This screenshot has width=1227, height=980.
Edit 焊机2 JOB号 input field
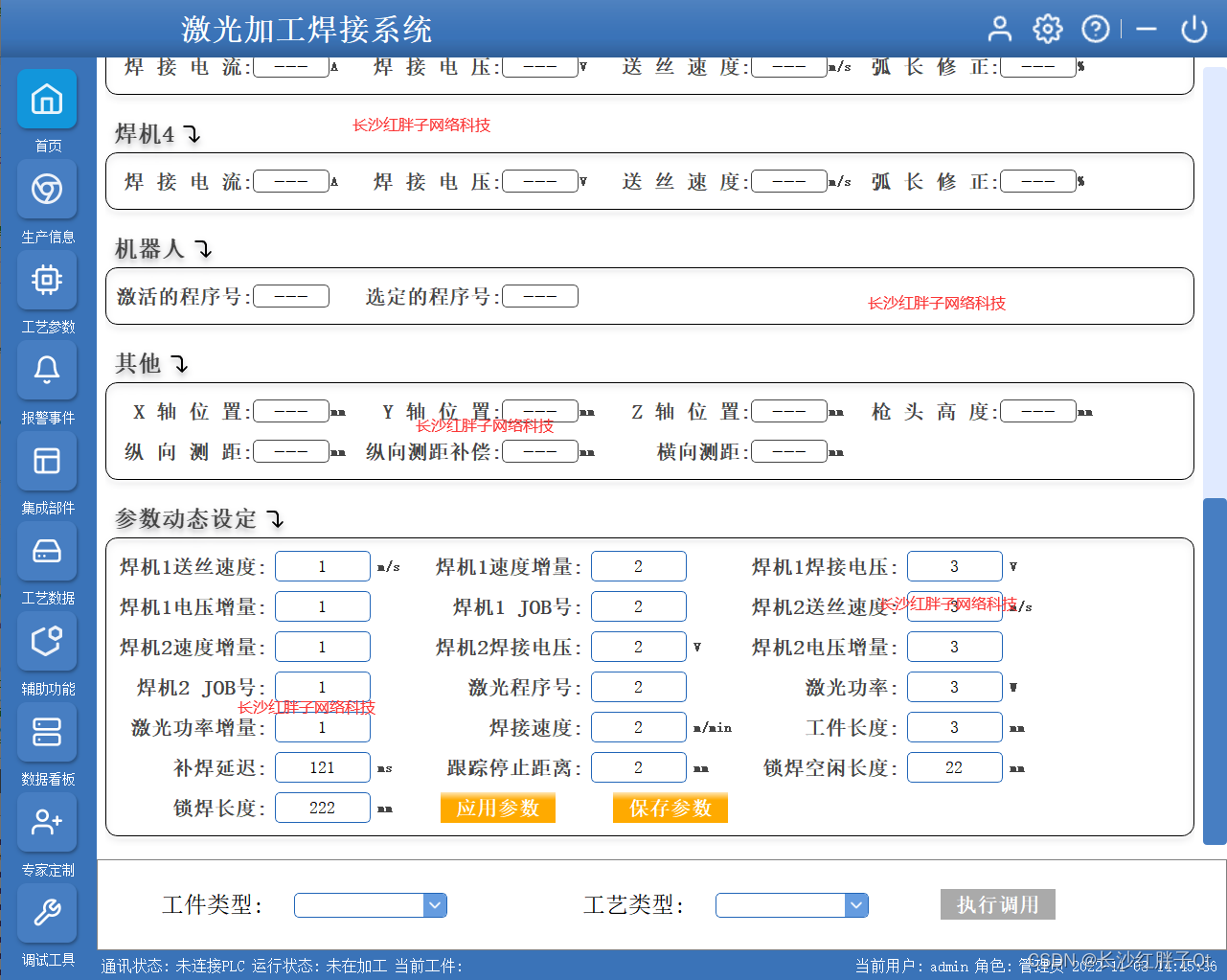pyautogui.click(x=323, y=687)
